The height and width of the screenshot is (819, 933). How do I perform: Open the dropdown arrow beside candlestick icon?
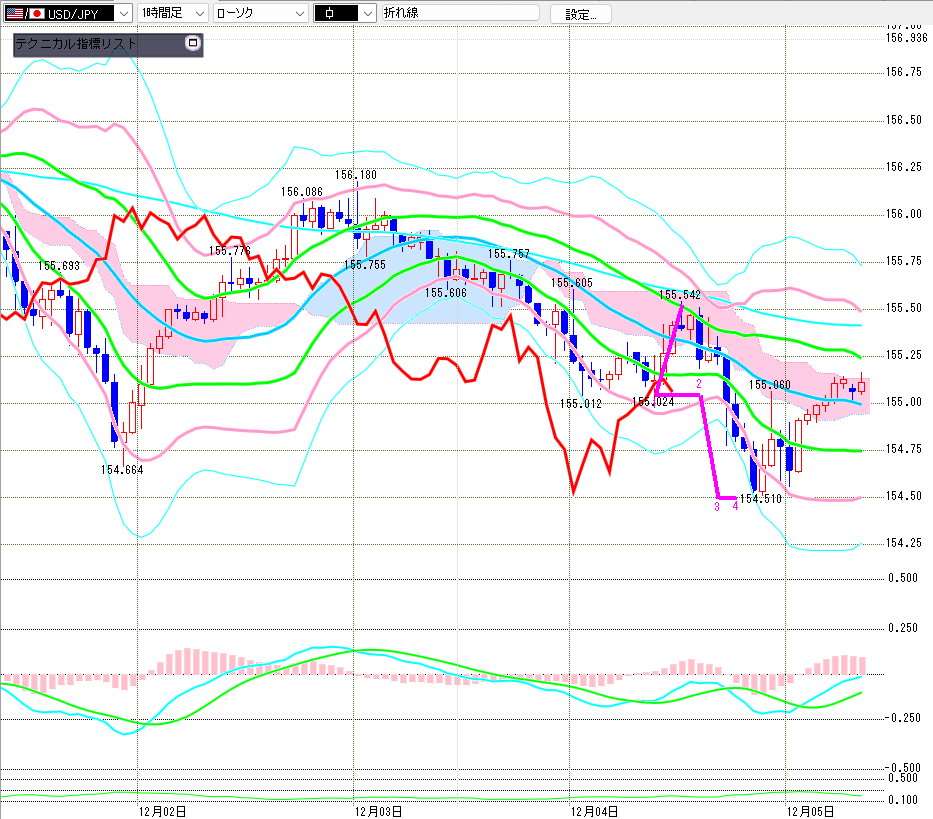coord(366,13)
